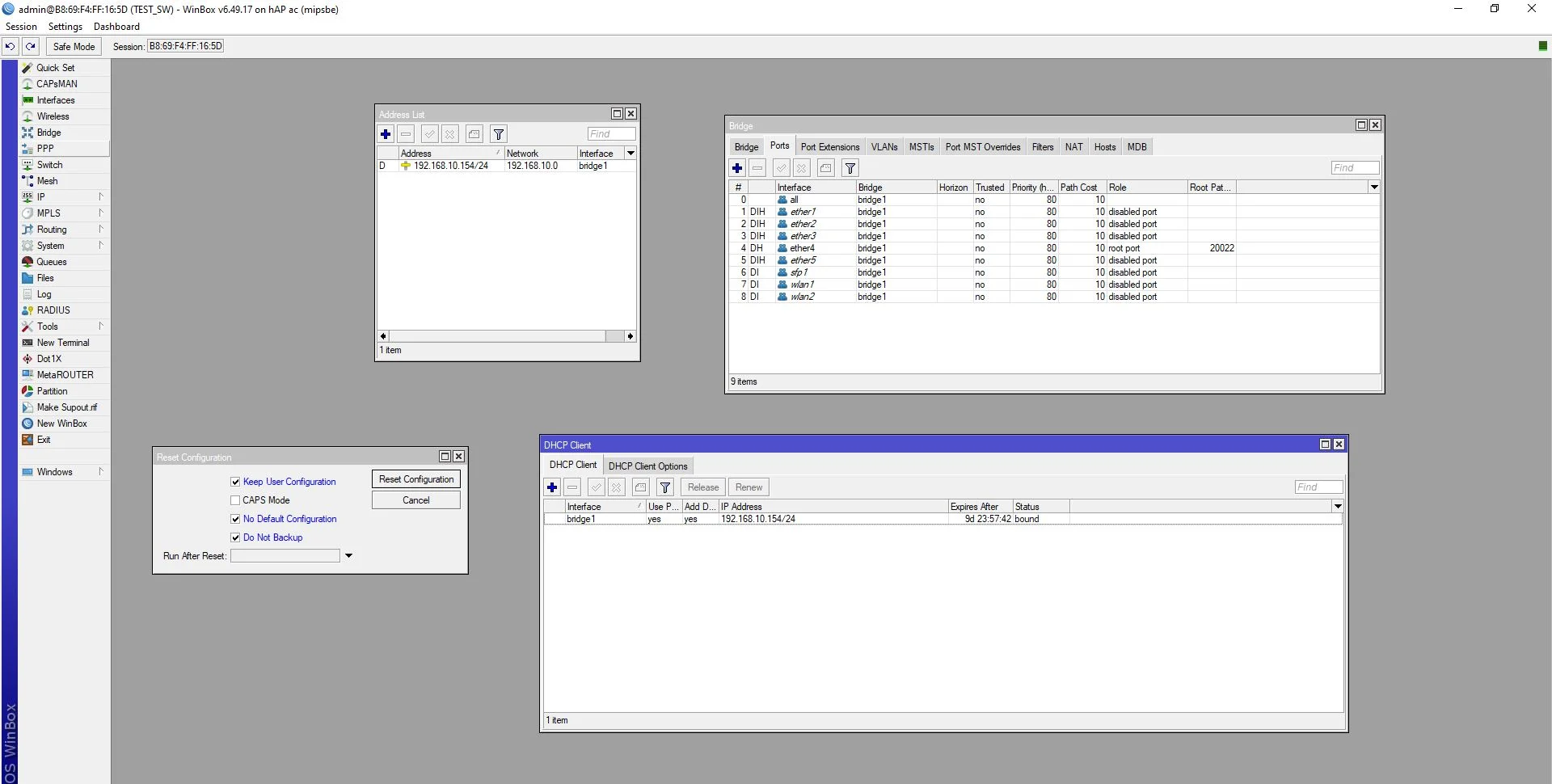Toggle Keep User Configuration checkbox
Image resolution: width=1552 pixels, height=784 pixels.
[x=235, y=482]
